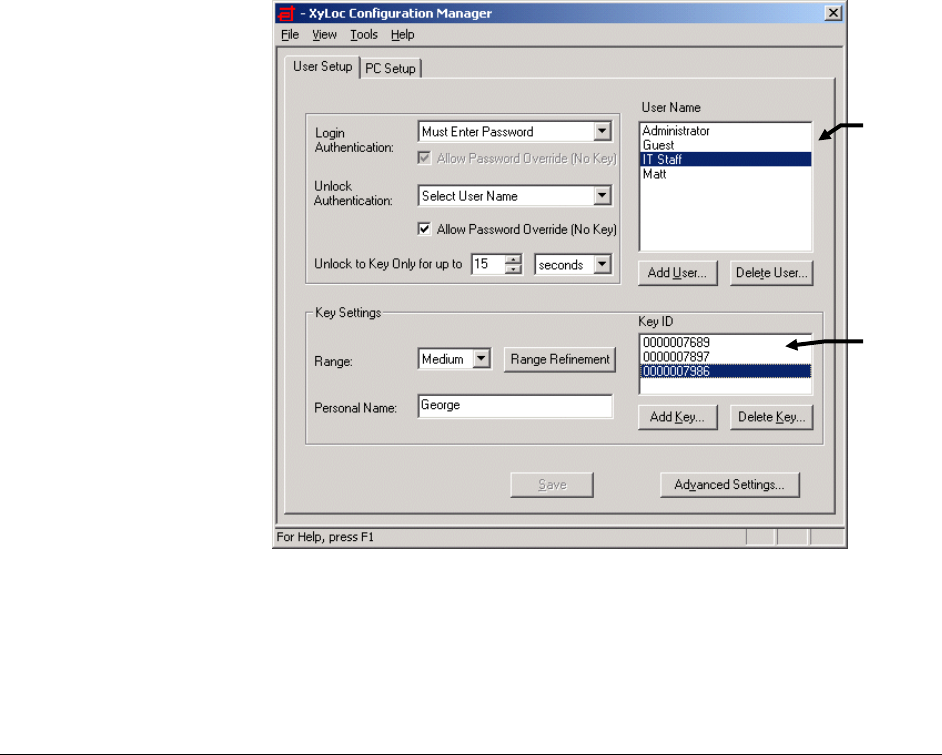Close the XyLoc Configuration Manager window
The image size is (942, 755).
coord(833,13)
